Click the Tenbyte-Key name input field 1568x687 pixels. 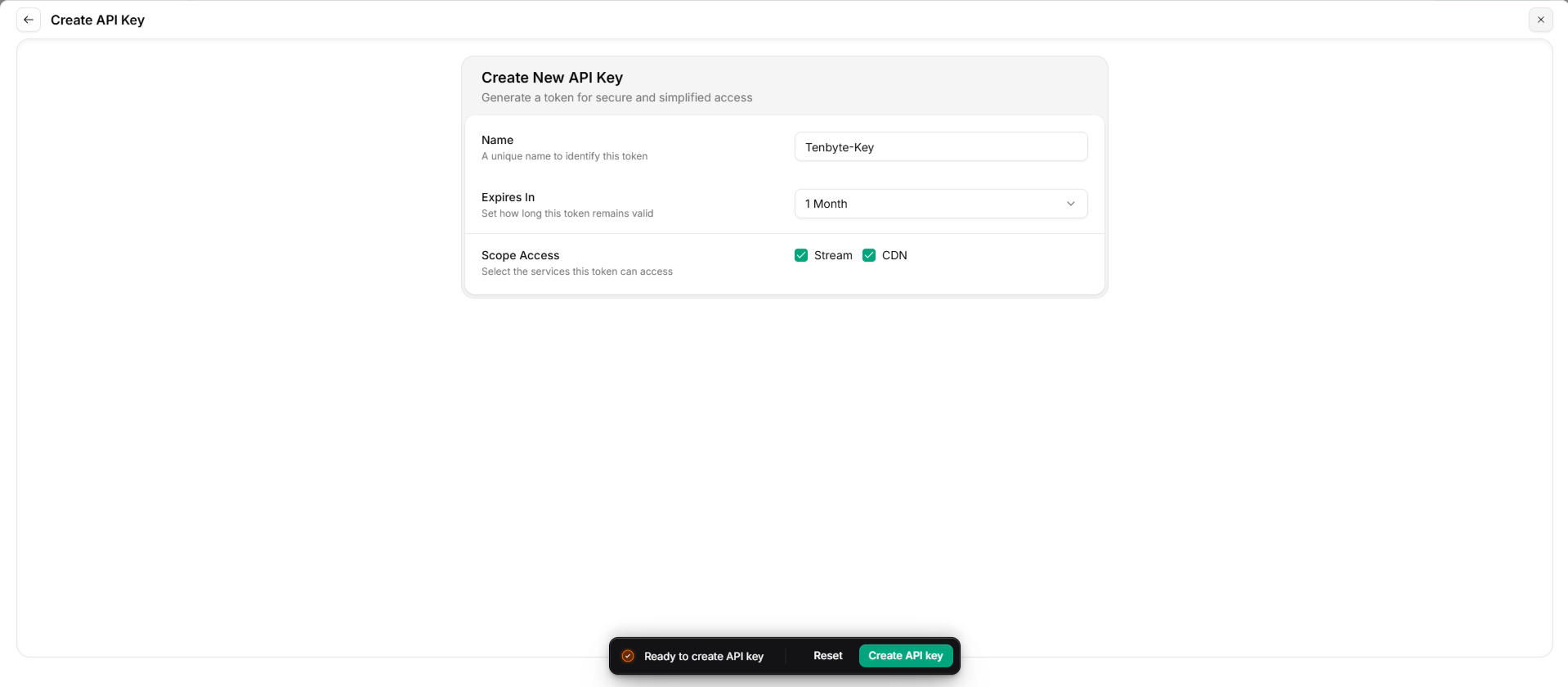click(940, 146)
